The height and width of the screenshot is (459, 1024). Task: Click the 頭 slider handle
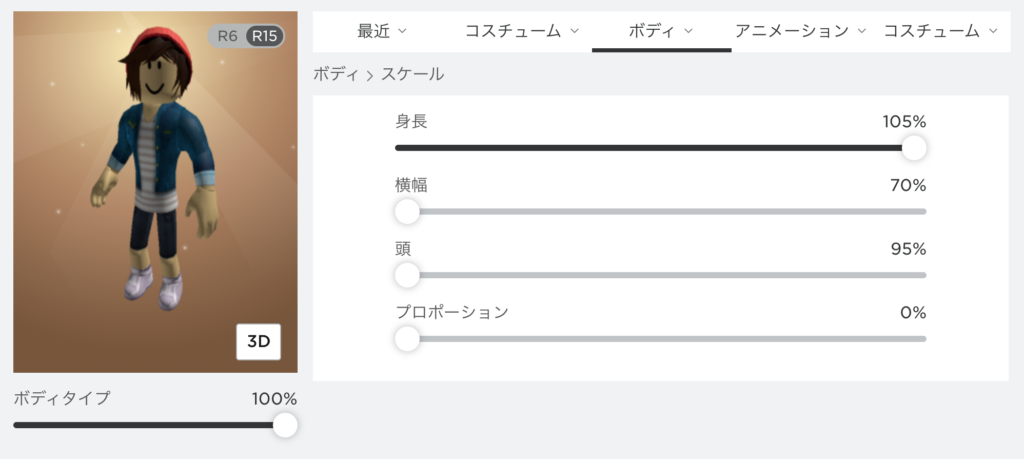click(x=408, y=275)
